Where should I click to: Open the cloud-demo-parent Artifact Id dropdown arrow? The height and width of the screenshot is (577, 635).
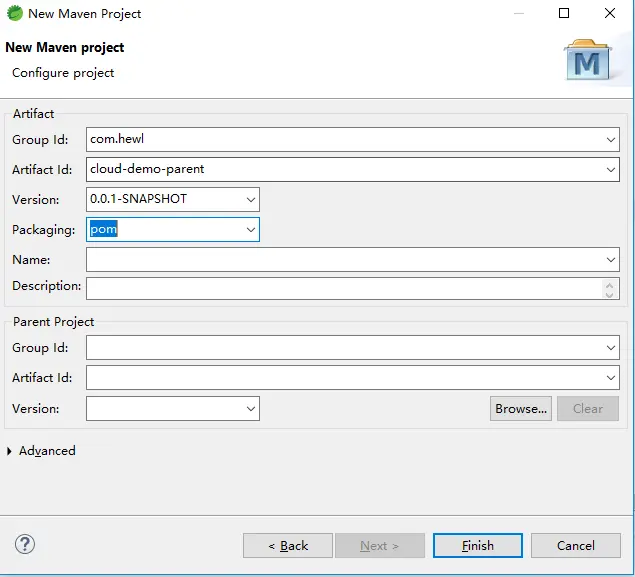coord(611,170)
